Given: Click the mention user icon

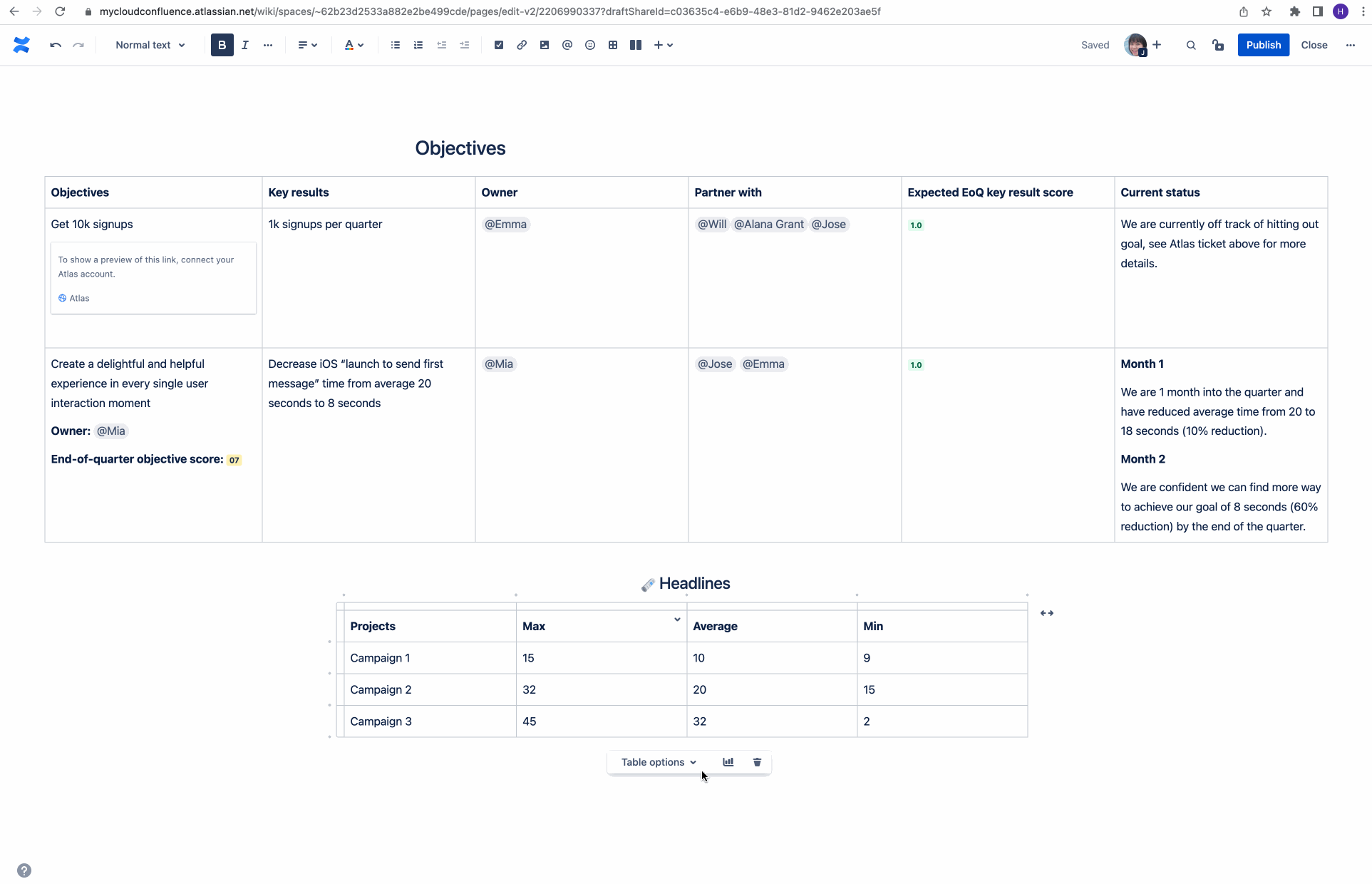Looking at the screenshot, I should click(567, 45).
